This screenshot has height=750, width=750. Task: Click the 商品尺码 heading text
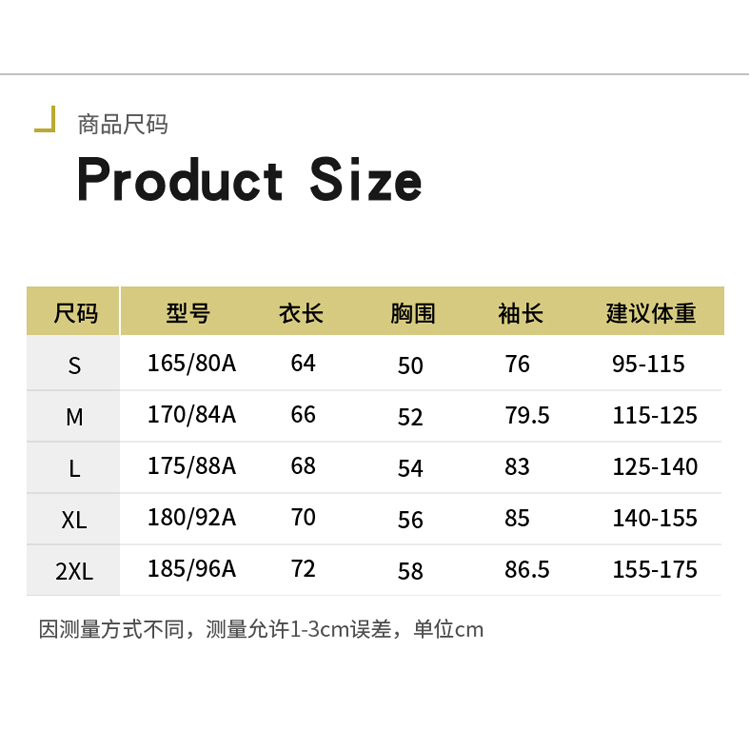[123, 125]
